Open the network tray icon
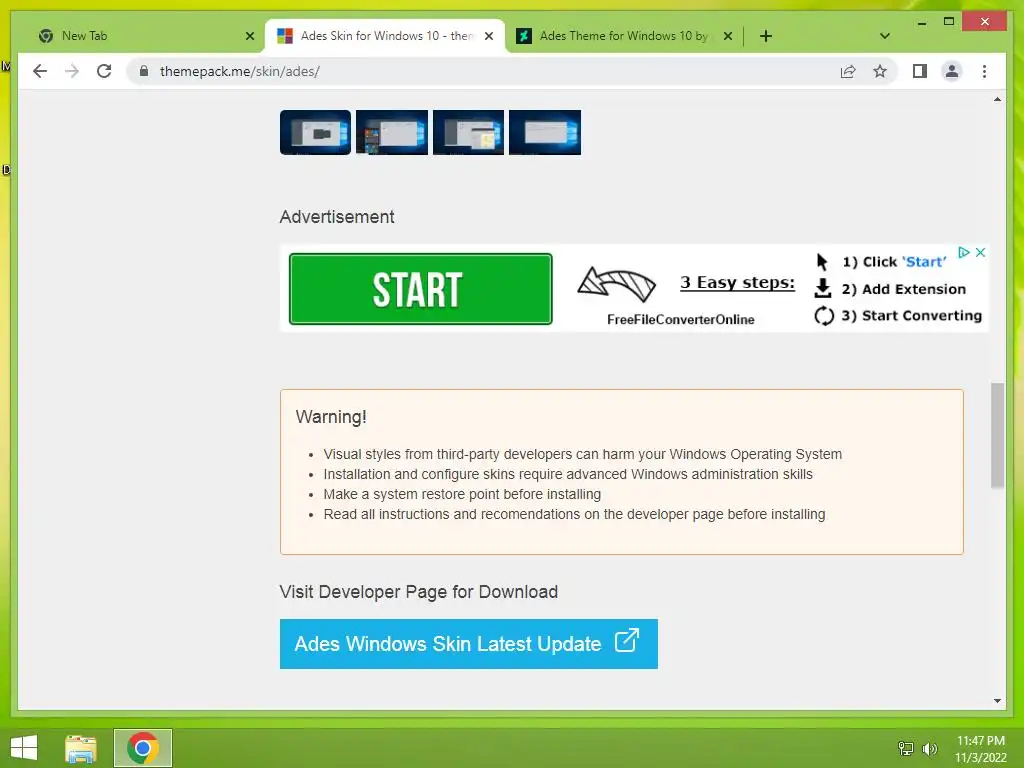1024x768 pixels. click(906, 748)
